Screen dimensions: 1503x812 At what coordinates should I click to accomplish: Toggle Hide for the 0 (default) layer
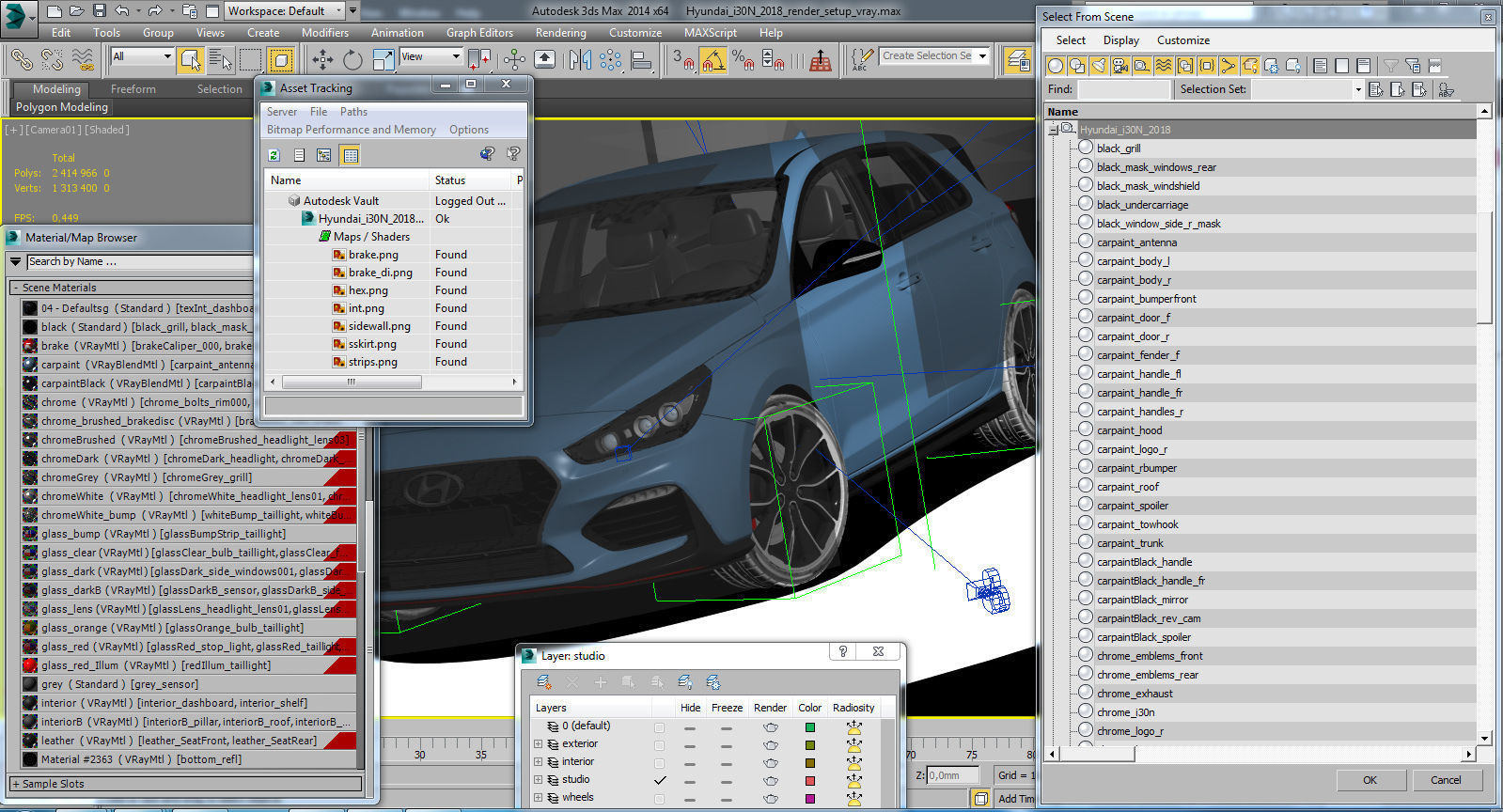click(690, 727)
